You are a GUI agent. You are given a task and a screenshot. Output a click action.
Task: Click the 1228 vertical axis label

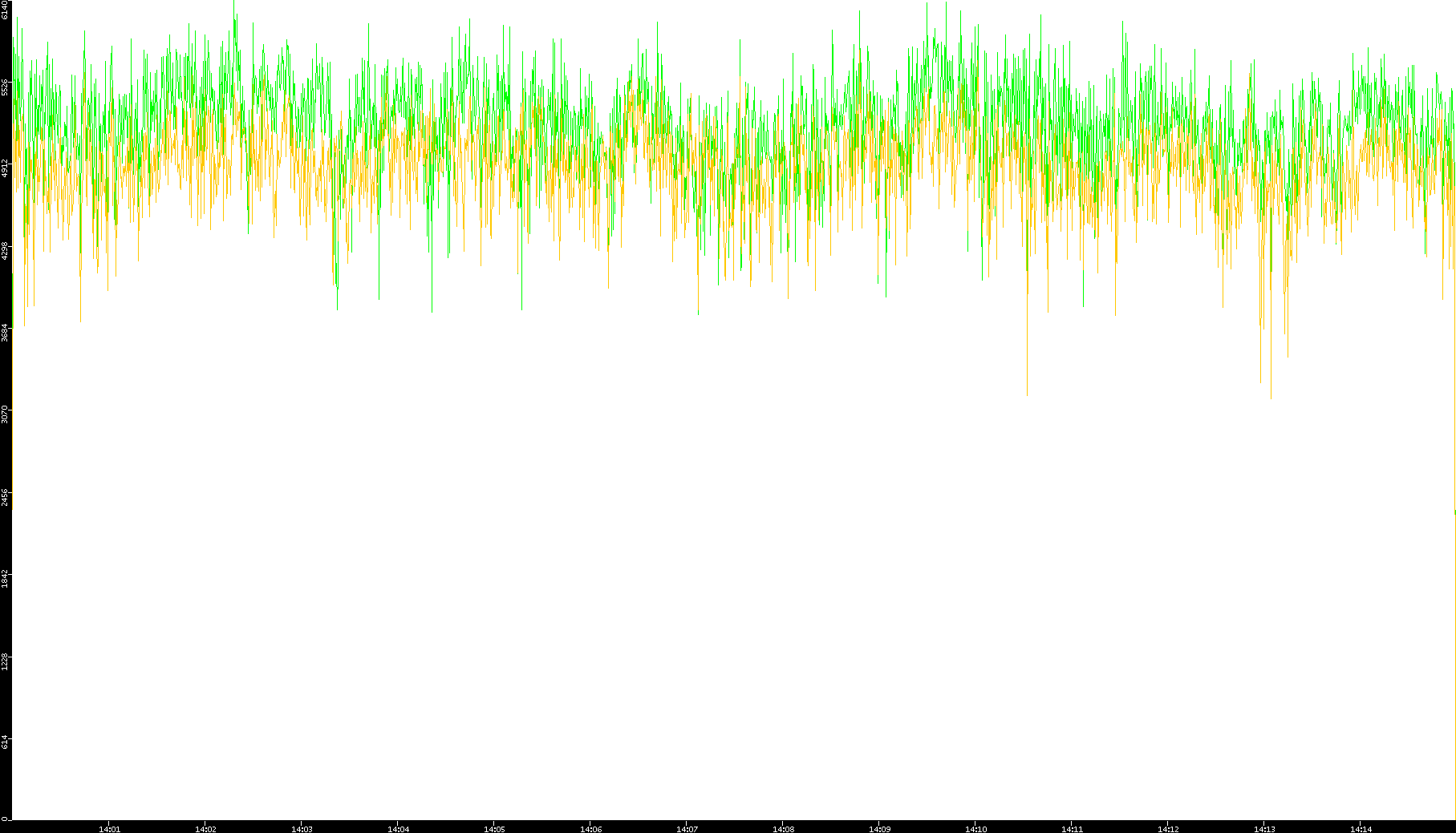(x=5, y=661)
